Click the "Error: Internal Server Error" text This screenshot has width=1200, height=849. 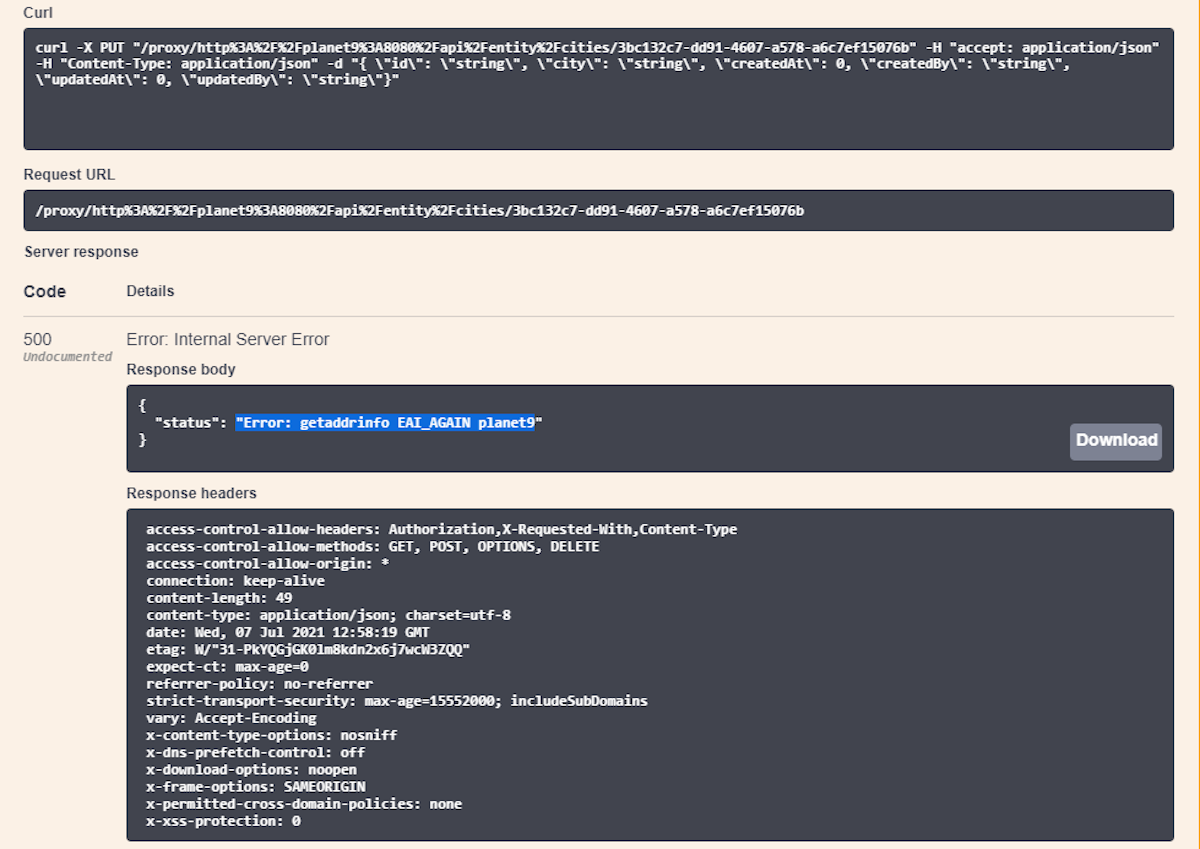(x=228, y=339)
